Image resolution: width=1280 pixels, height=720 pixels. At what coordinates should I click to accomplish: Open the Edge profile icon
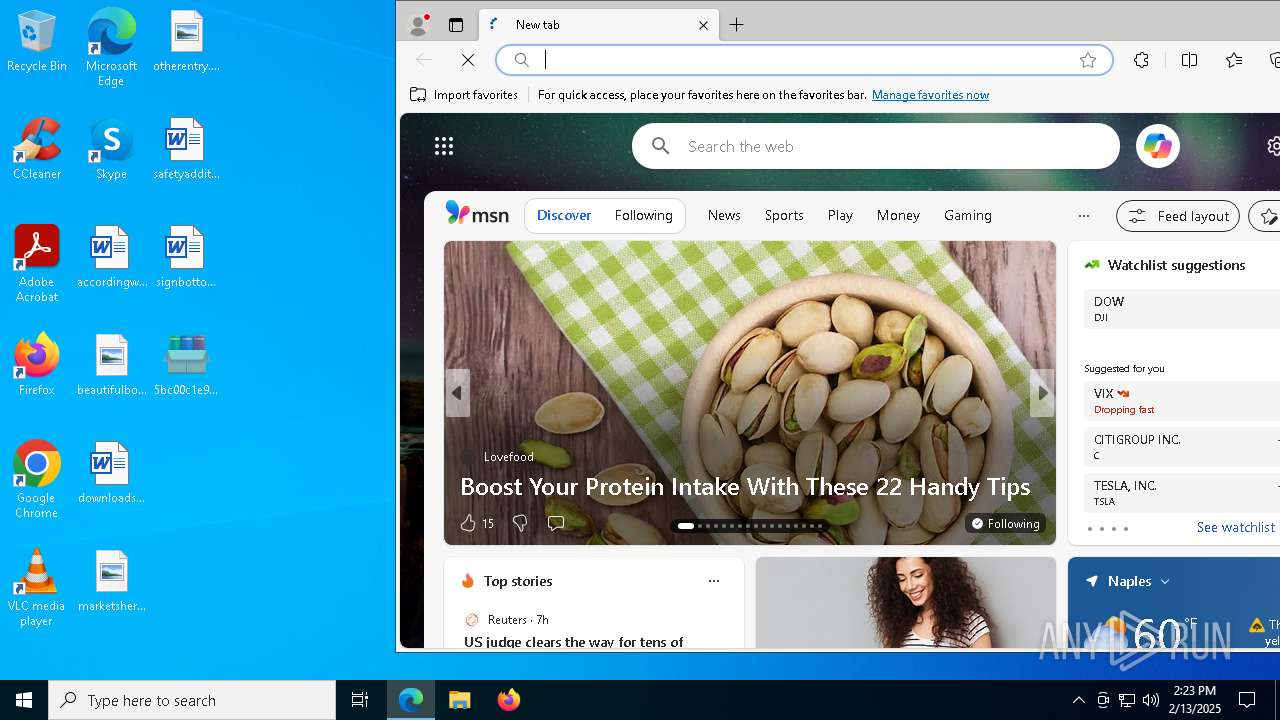click(x=419, y=25)
